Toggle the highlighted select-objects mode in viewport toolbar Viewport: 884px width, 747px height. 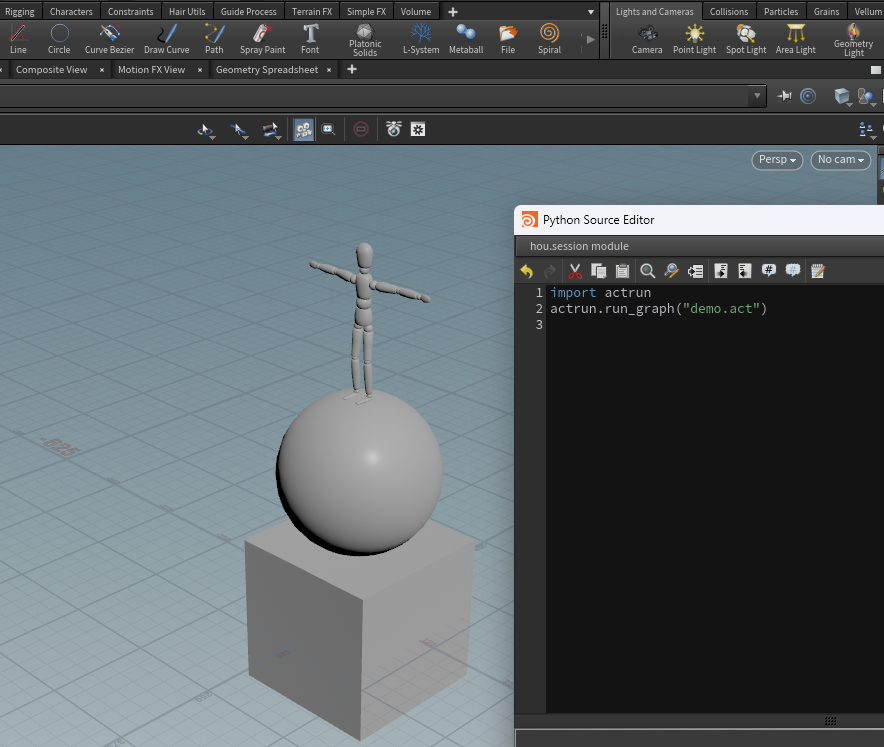point(303,129)
